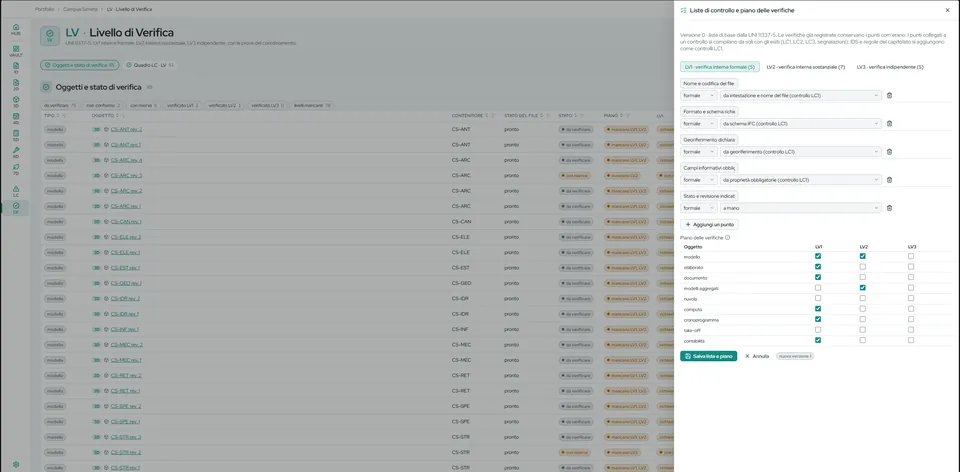This screenshot has width=960, height=472.
Task: Open 'da georiferimento' source dropdown
Action: (x=801, y=152)
